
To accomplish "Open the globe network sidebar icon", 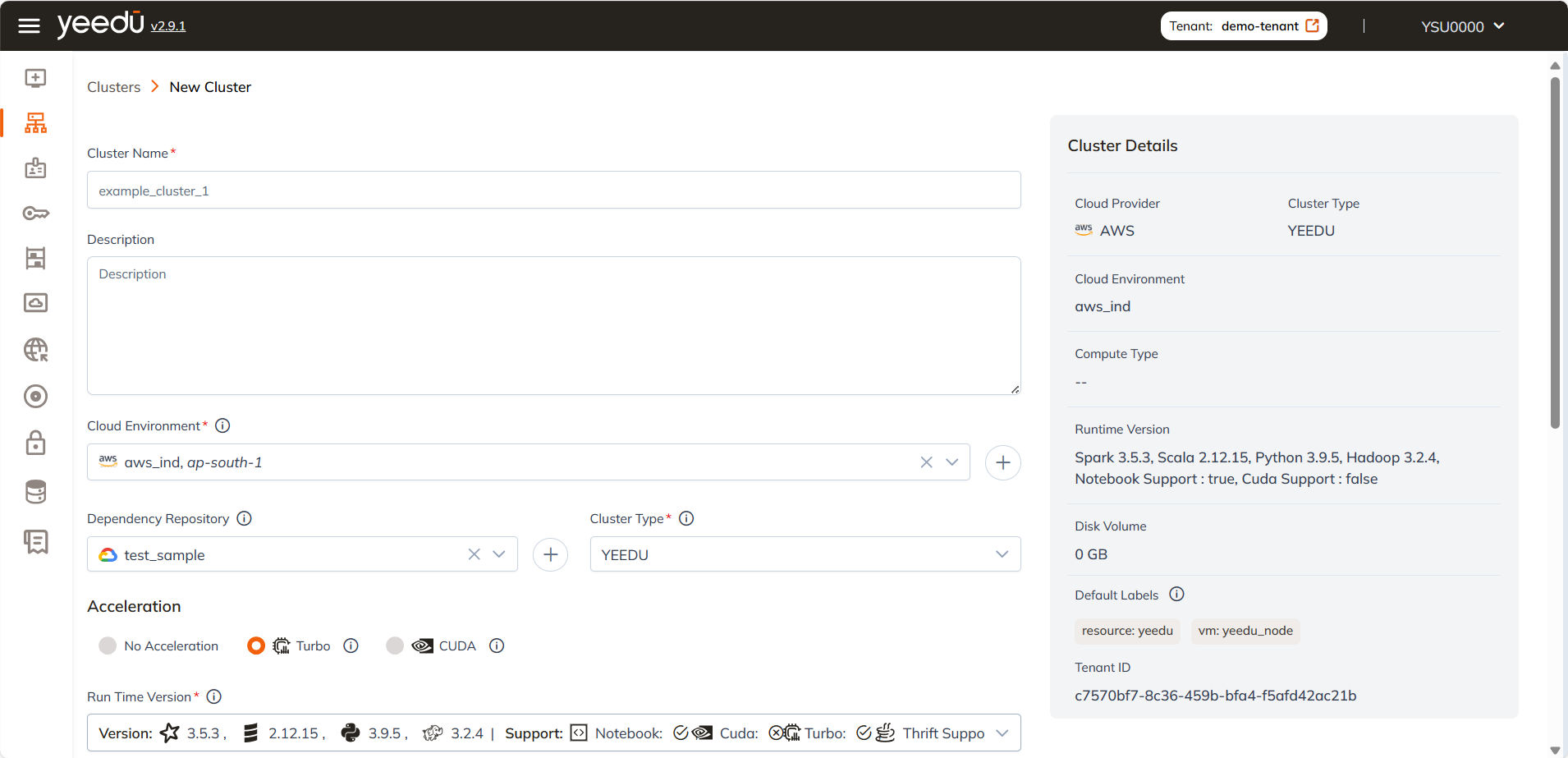I will pos(35,349).
